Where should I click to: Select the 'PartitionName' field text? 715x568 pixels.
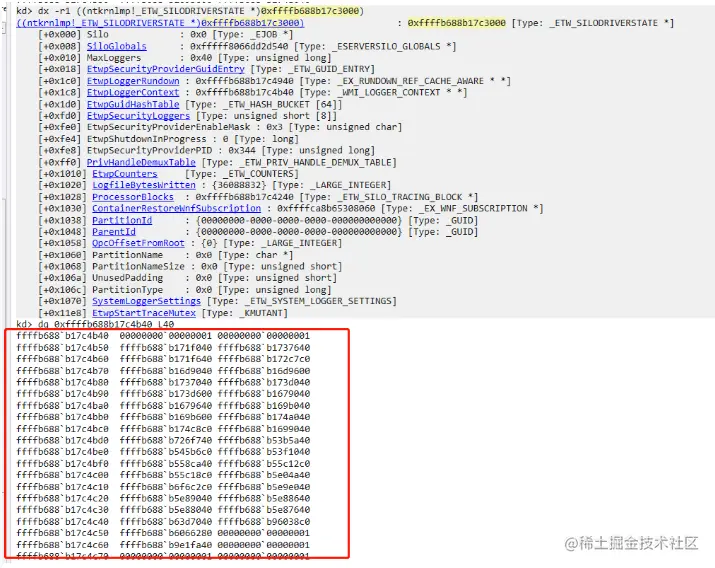click(127, 255)
